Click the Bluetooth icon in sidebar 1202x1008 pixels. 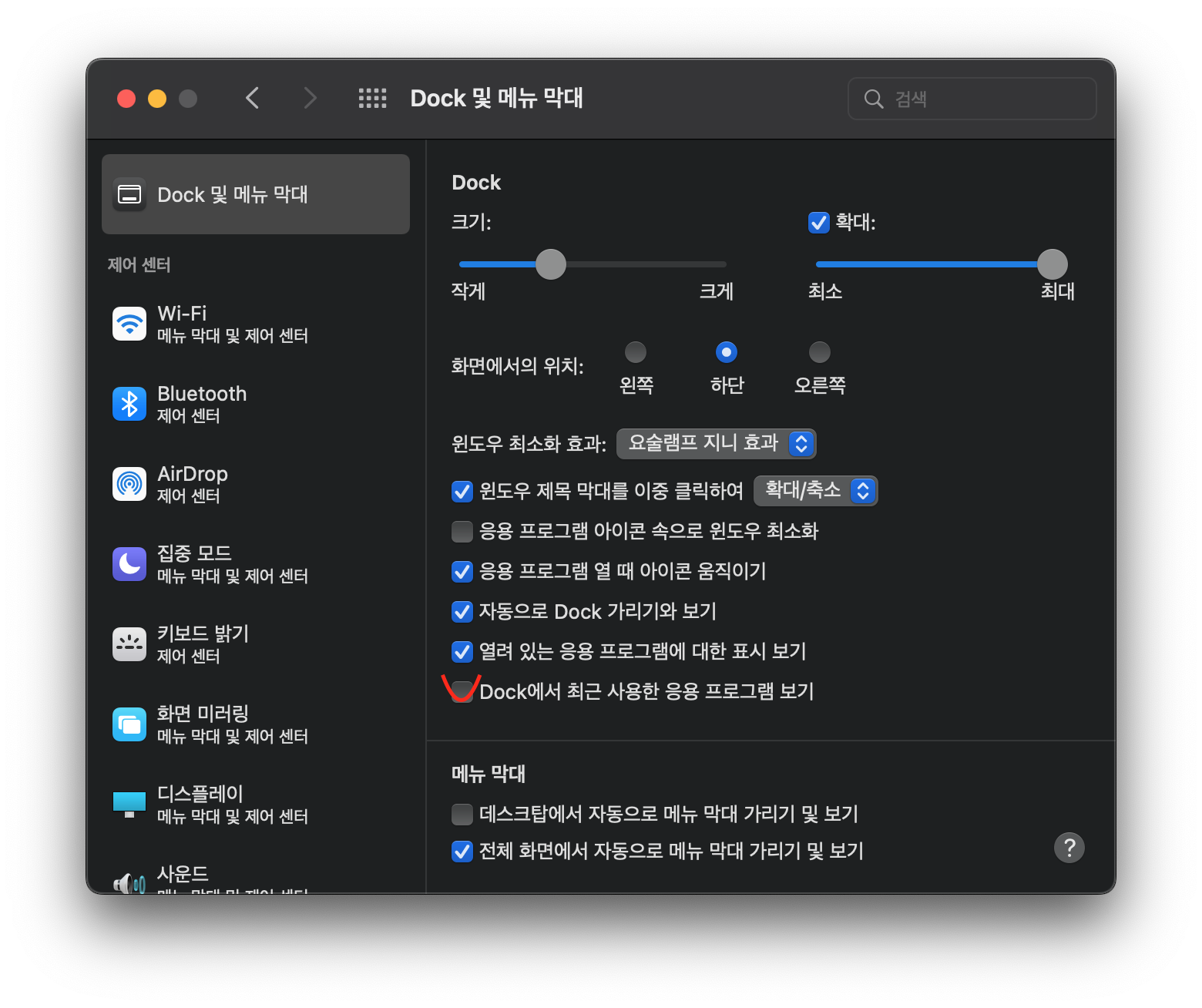pos(129,404)
